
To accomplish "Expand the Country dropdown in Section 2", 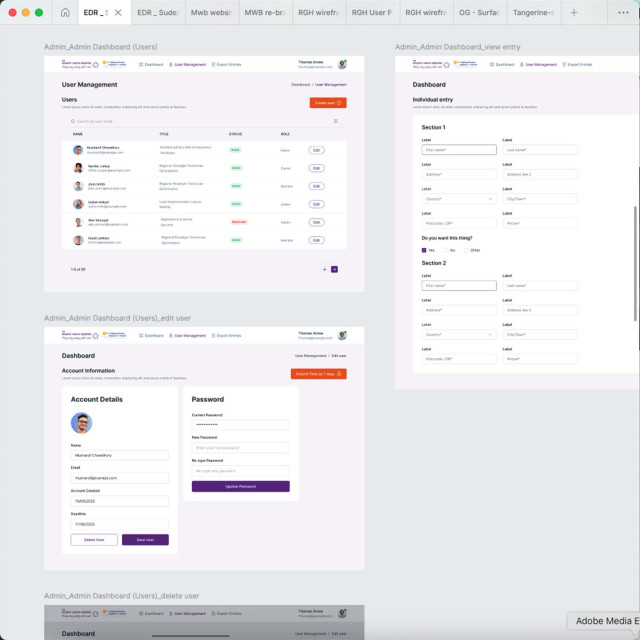I will click(x=459, y=334).
